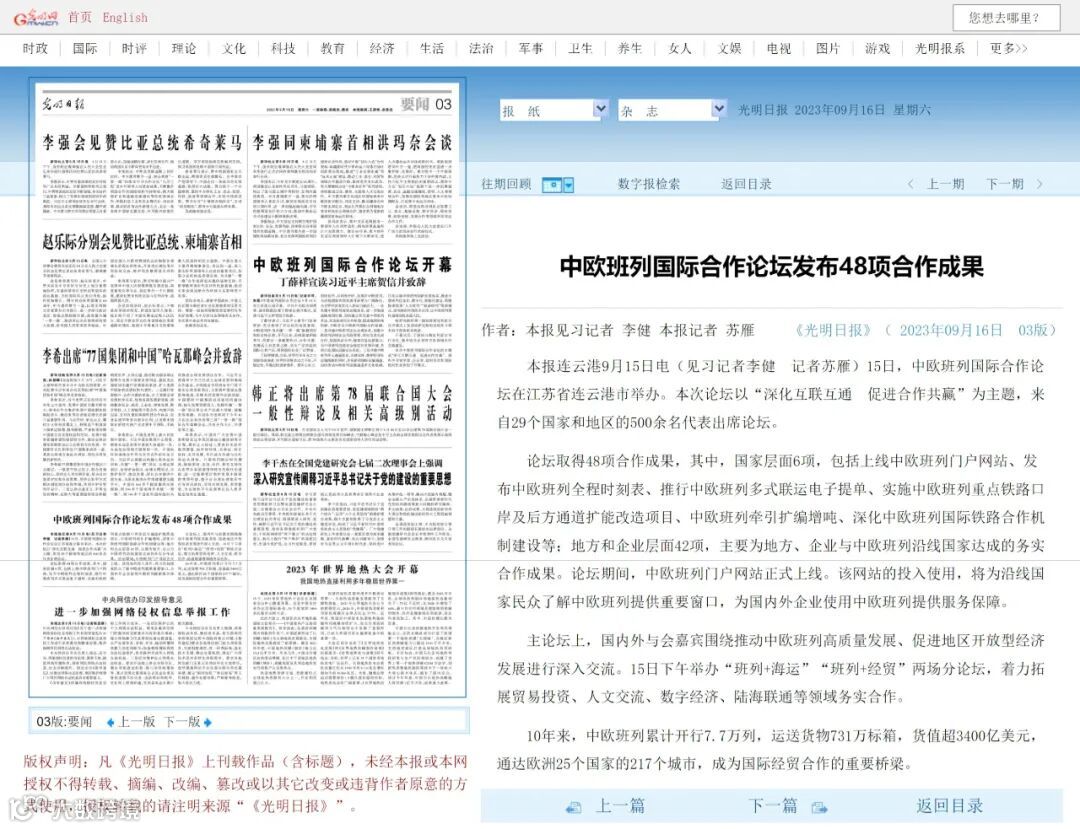
Task: Click the article headline 中欧班列国际合作论坛发布48项合作成果
Action: 771,266
